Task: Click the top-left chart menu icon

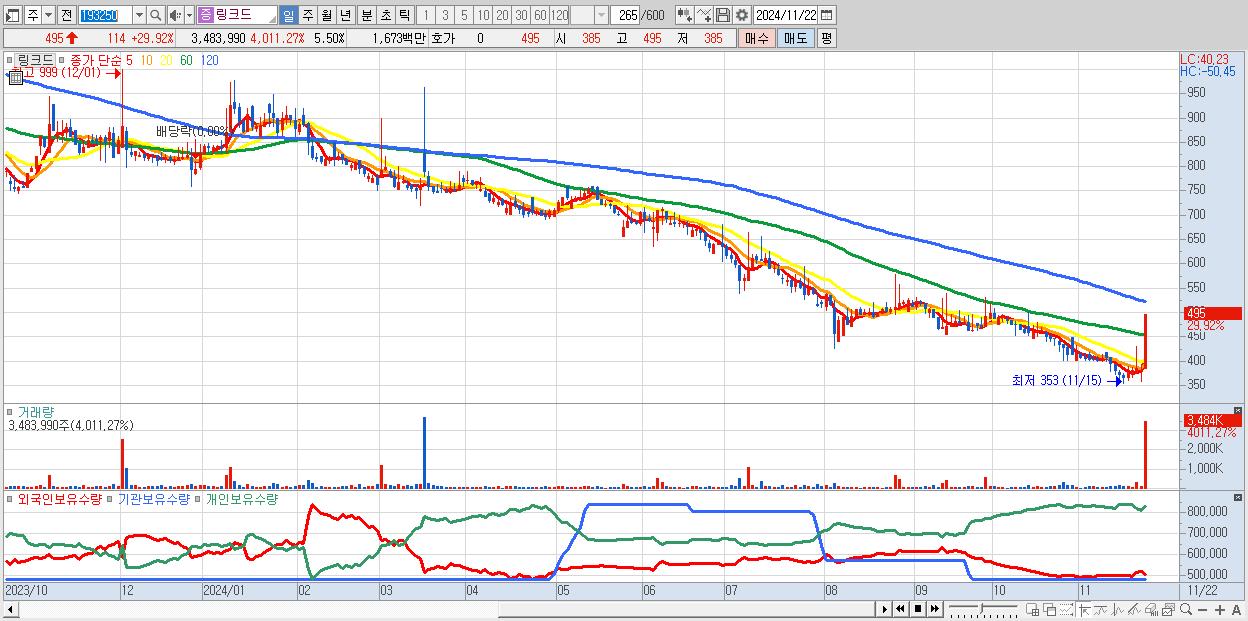Action: pyautogui.click(x=13, y=15)
